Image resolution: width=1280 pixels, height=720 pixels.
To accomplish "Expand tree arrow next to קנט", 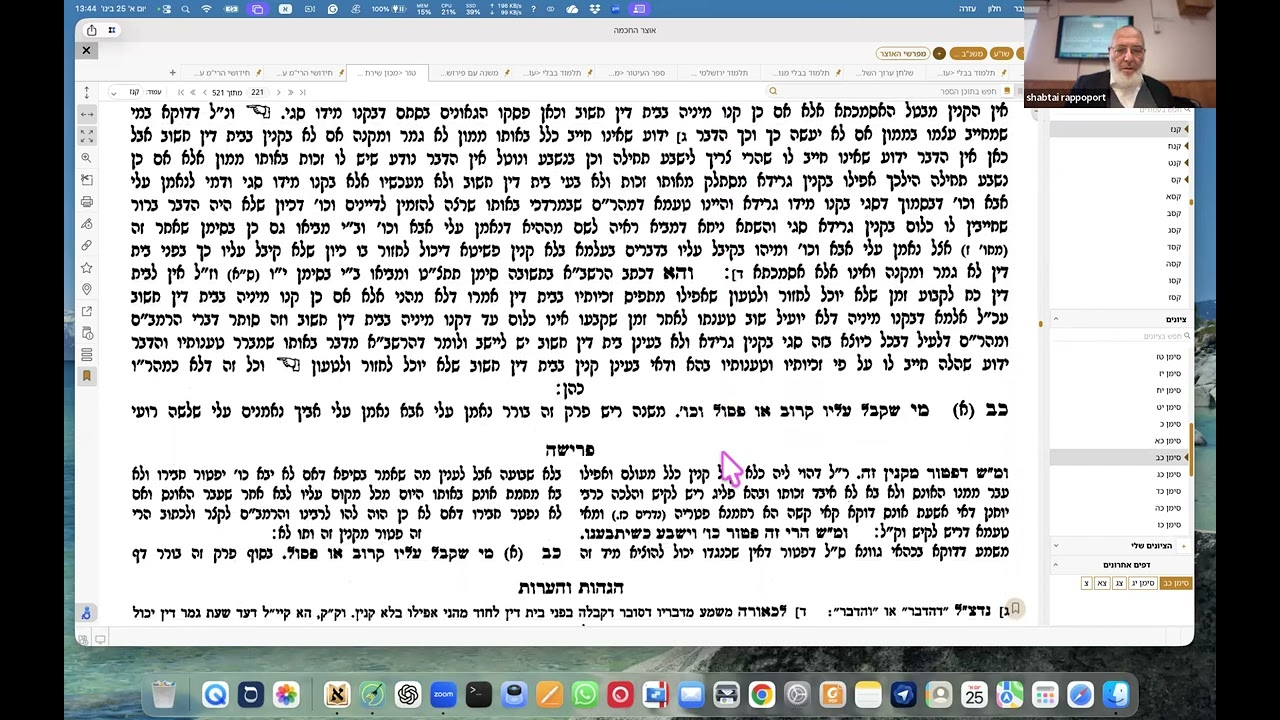I will [1187, 163].
